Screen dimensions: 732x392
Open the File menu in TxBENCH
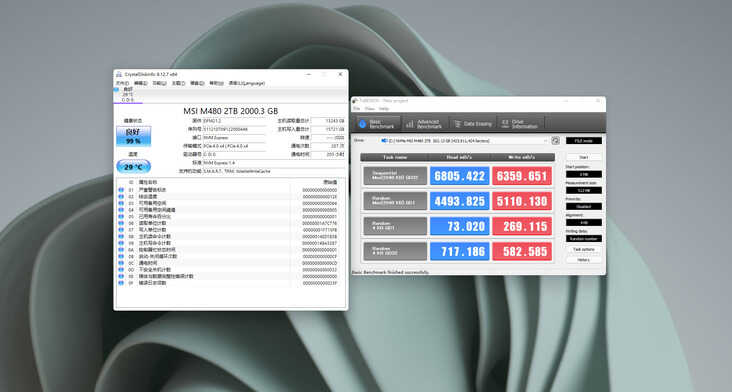tap(357, 108)
